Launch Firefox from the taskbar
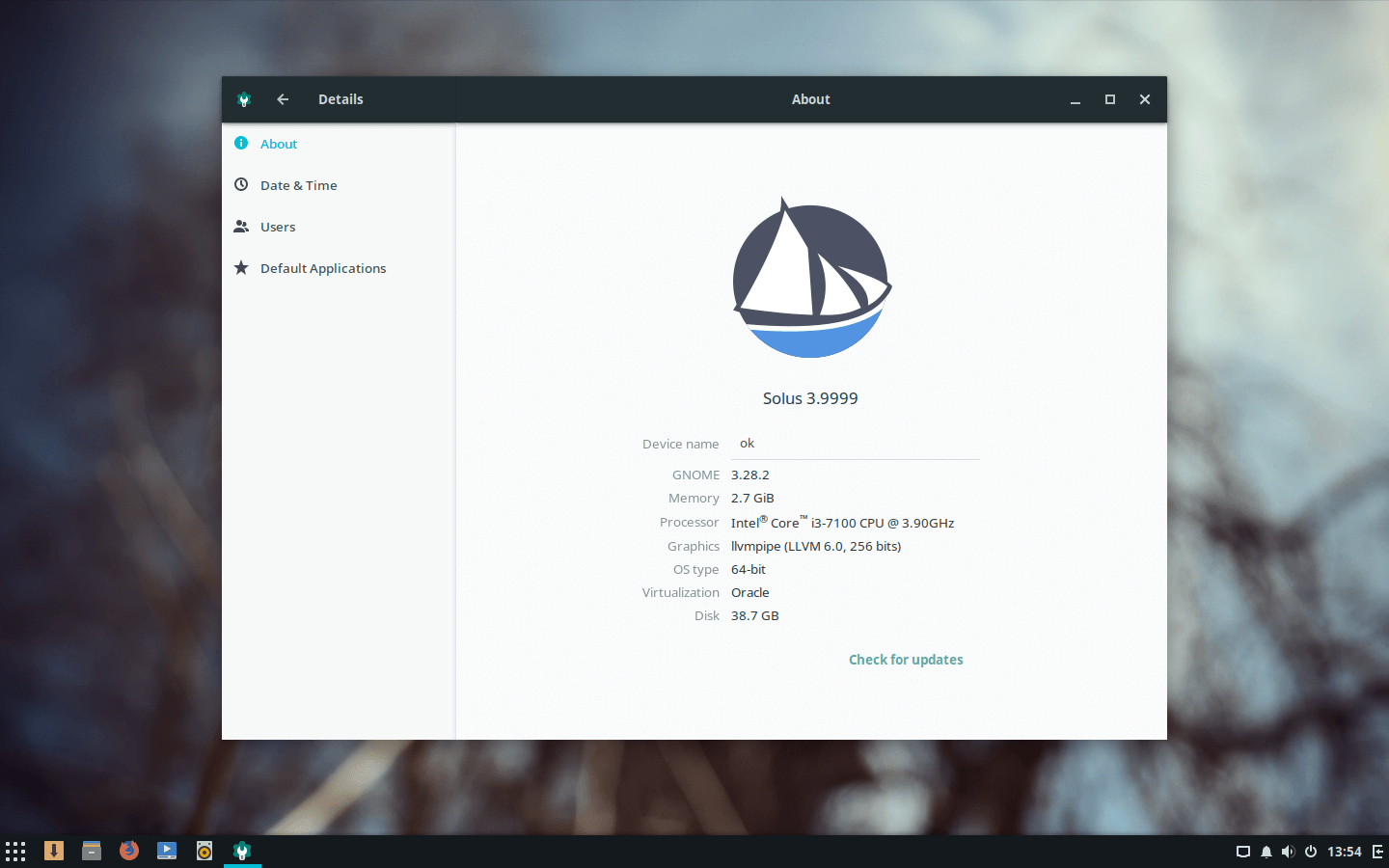The width and height of the screenshot is (1389, 868). point(129,851)
